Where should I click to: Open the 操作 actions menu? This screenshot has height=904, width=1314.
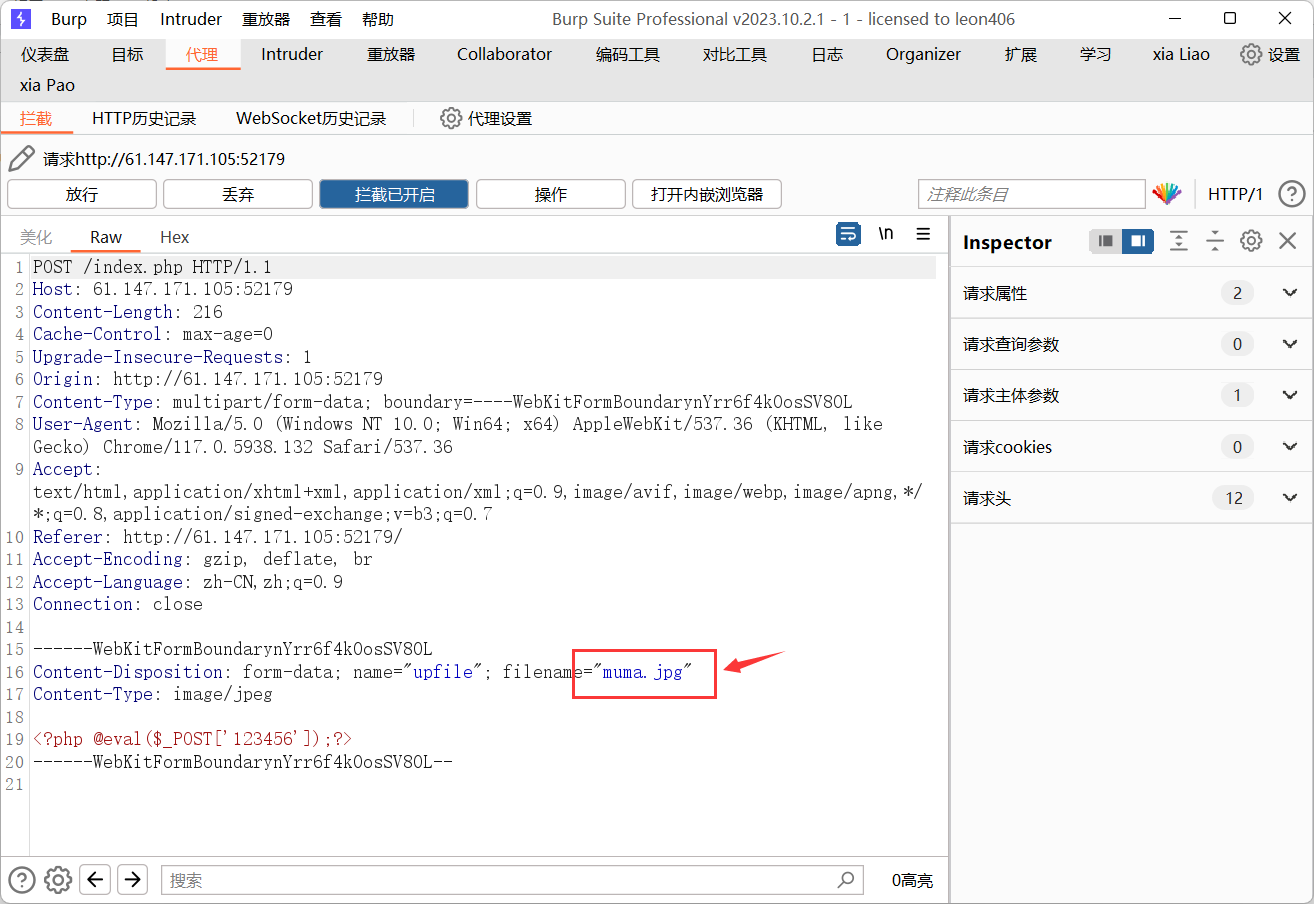point(551,194)
